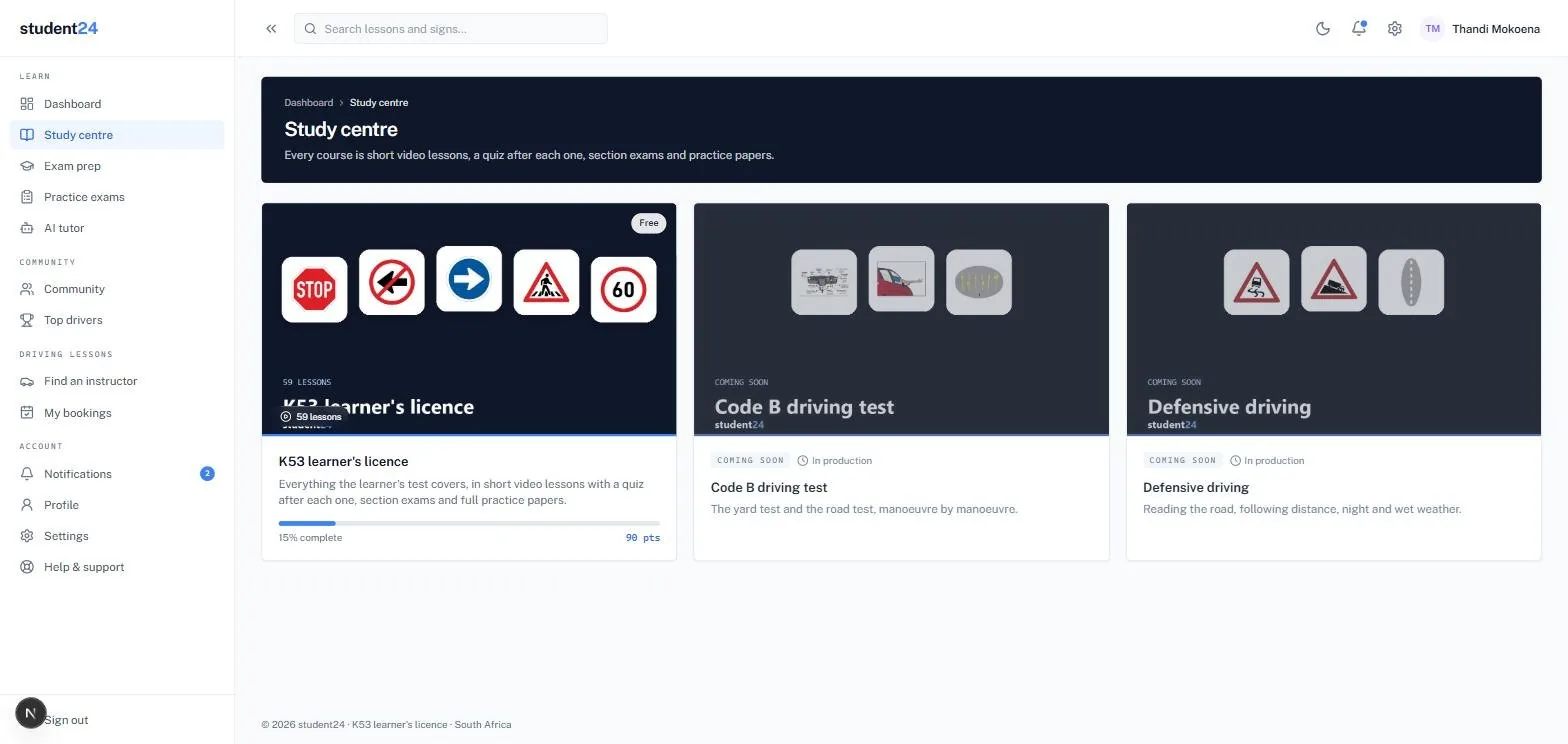Click the 60 speed limit sign icon
The image size is (1568, 744).
coord(624,290)
